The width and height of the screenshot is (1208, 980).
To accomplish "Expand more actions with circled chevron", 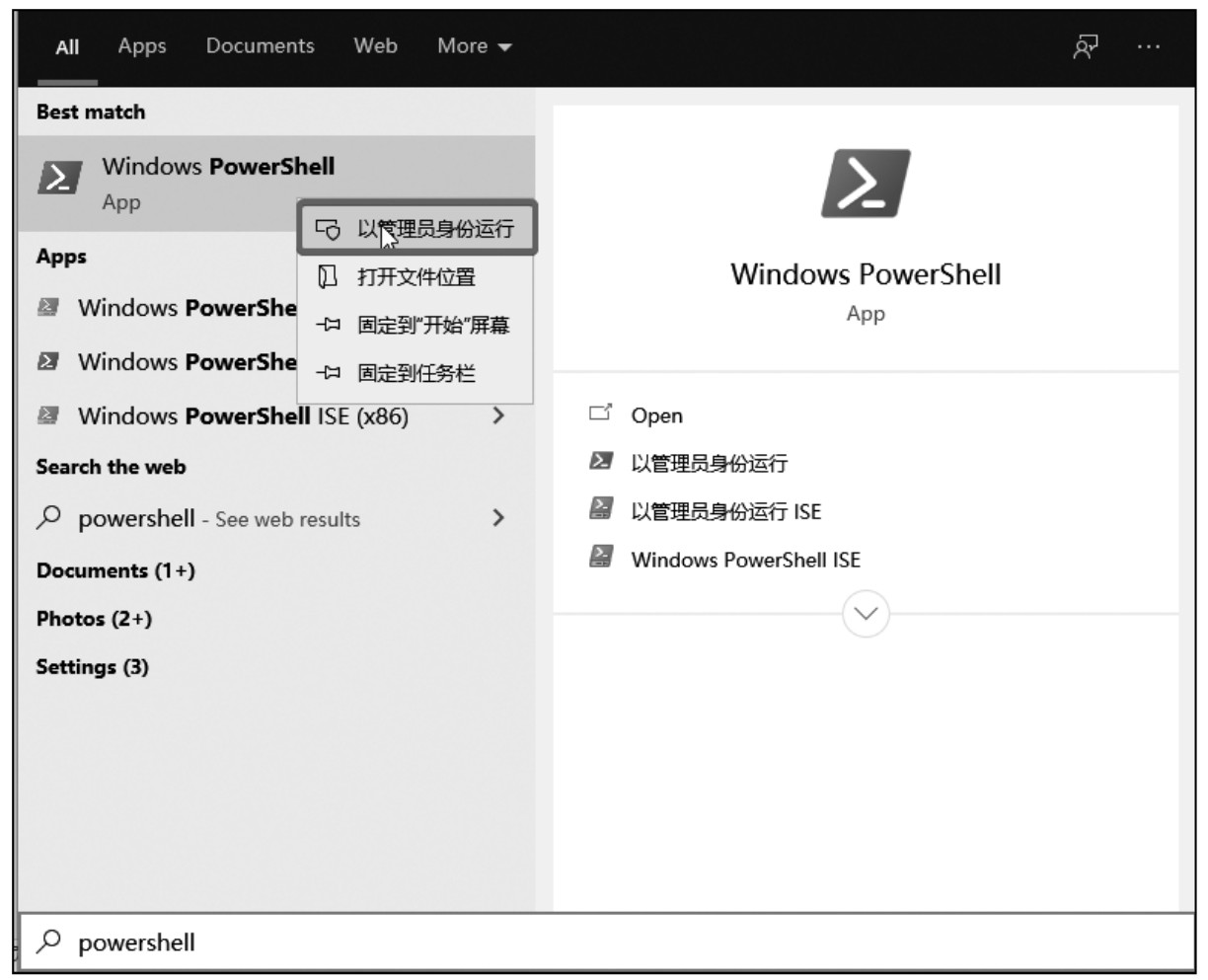I will tap(866, 614).
